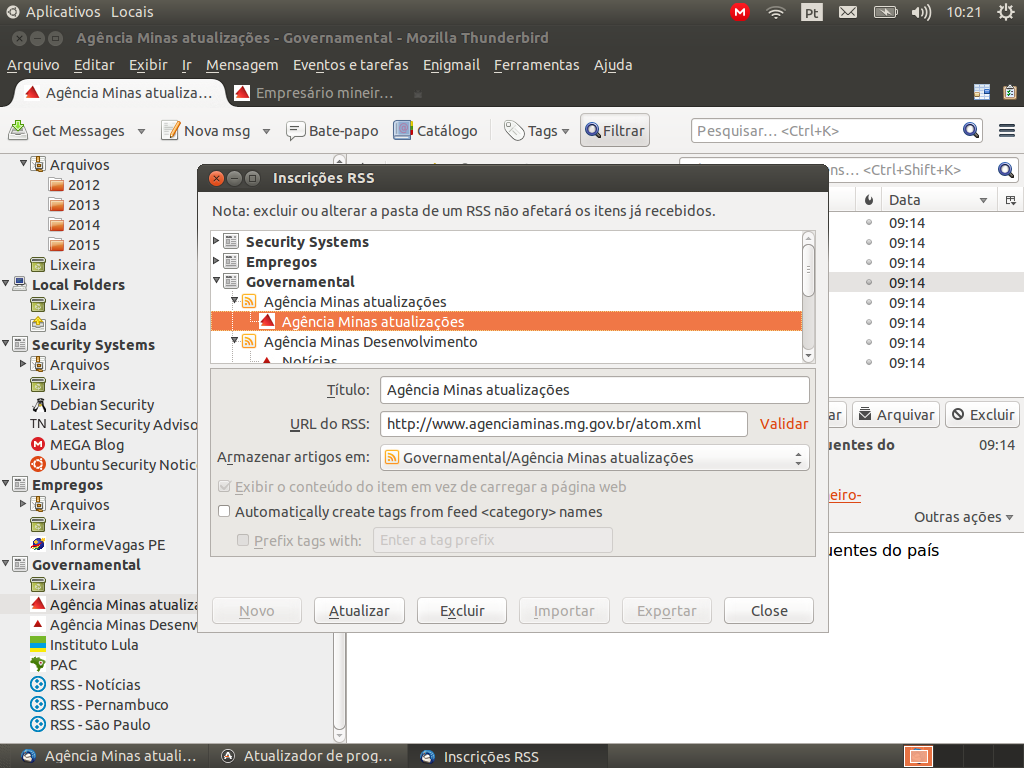Click the Excluir button in RSS dialog
The height and width of the screenshot is (768, 1024).
pyautogui.click(x=462, y=611)
